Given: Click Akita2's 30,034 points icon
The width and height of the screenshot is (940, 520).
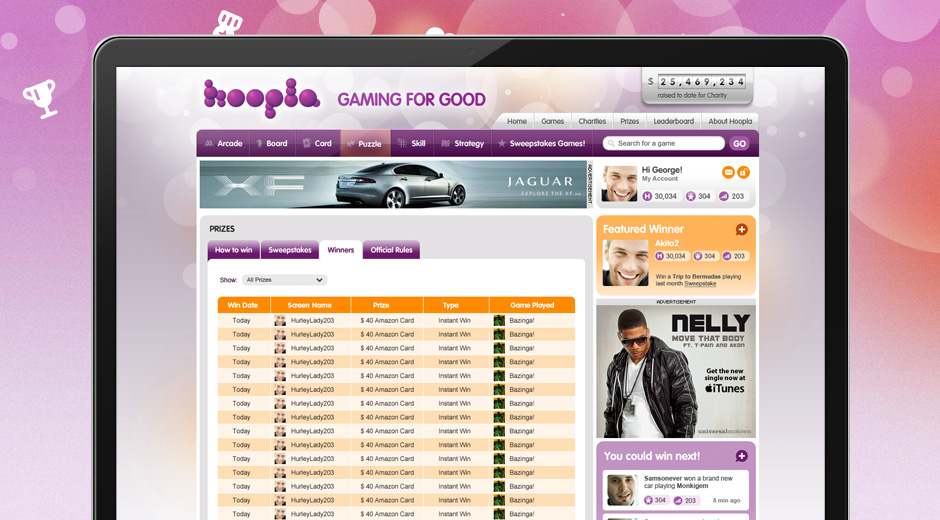Looking at the screenshot, I should point(659,256).
